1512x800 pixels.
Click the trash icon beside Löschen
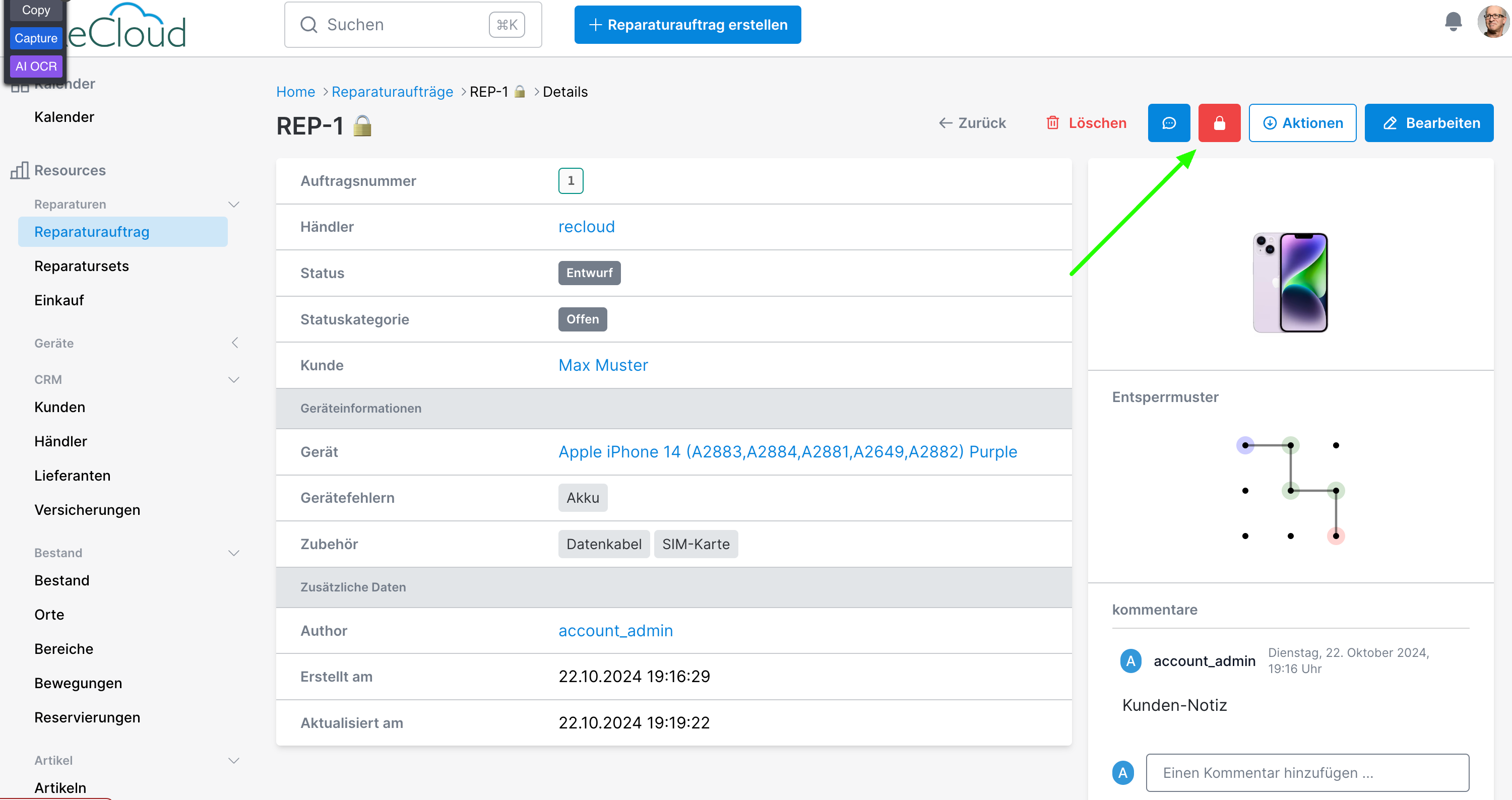(x=1052, y=123)
